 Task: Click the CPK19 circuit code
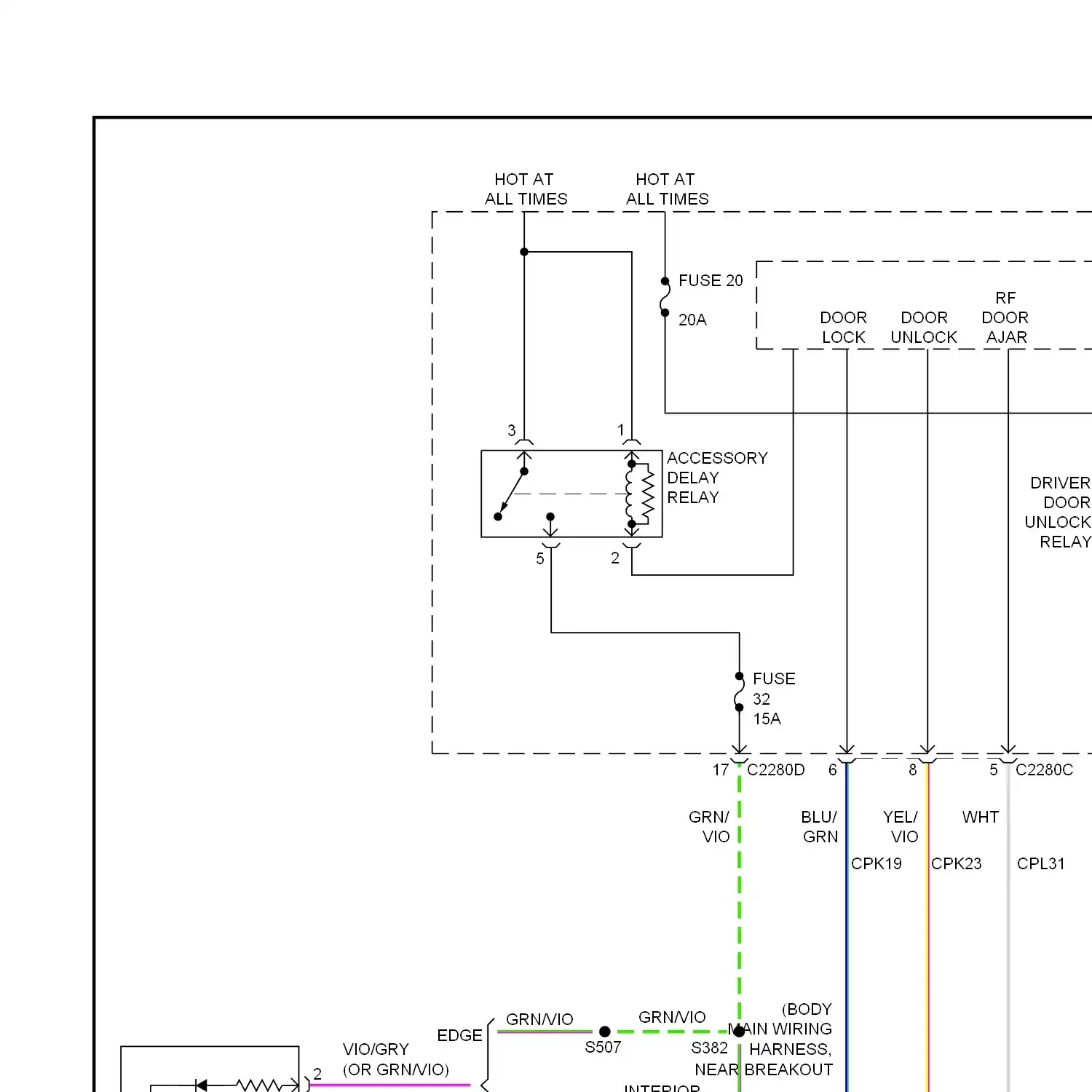coord(877,863)
